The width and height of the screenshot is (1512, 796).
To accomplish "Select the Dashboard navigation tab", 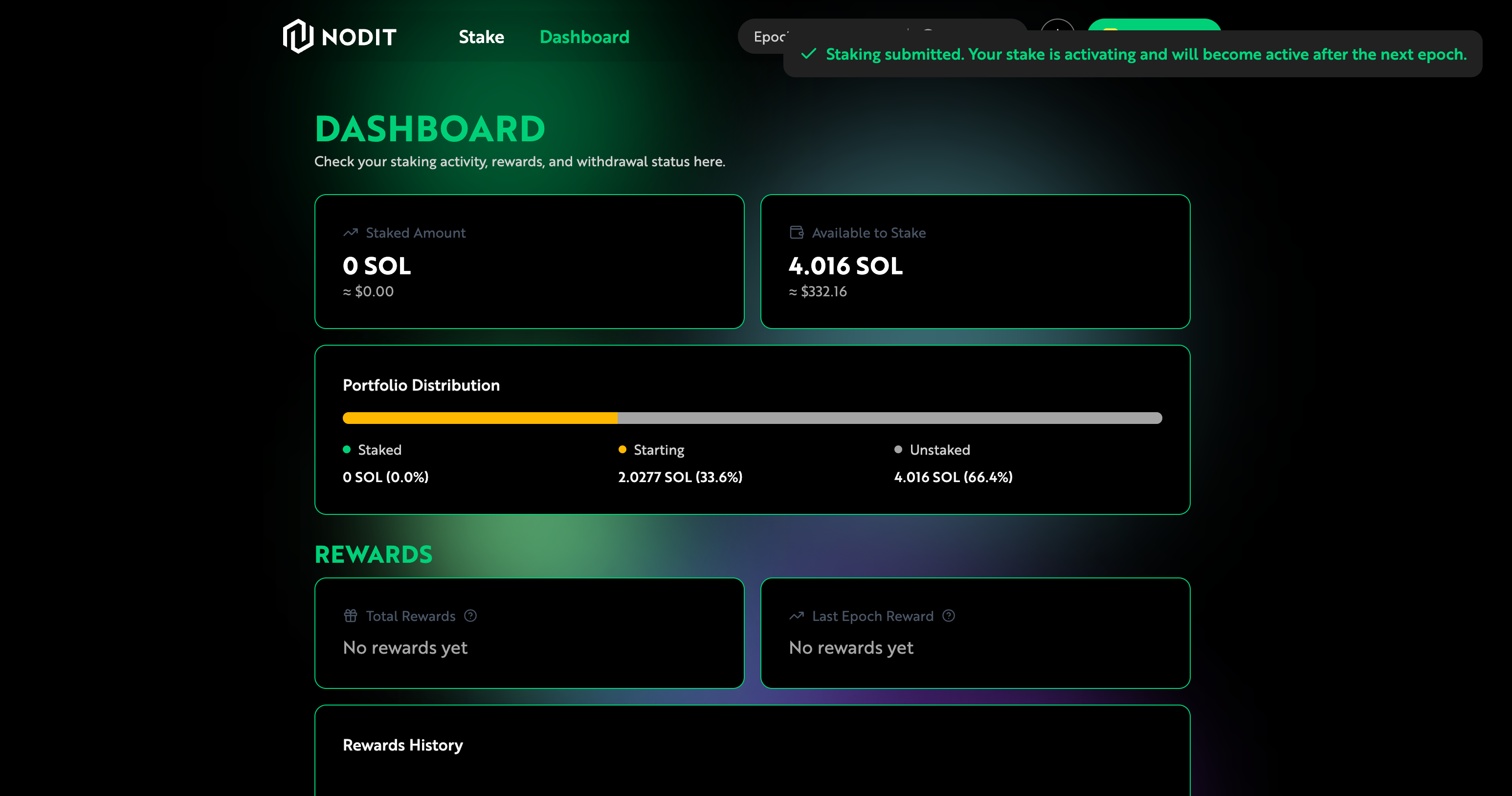I will (x=584, y=37).
